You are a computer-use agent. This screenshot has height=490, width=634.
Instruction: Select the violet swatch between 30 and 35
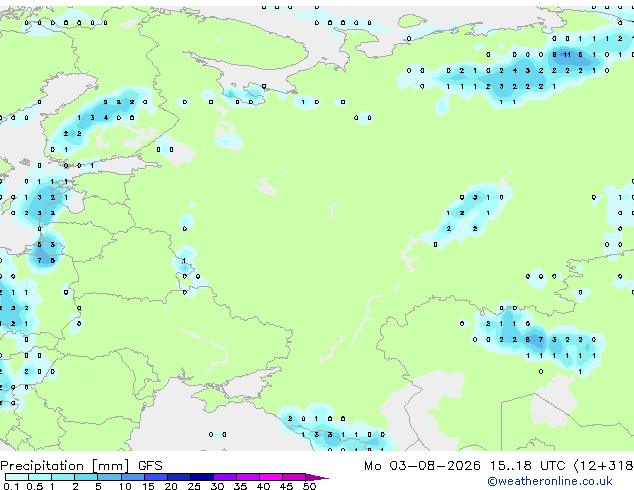[x=224, y=477]
